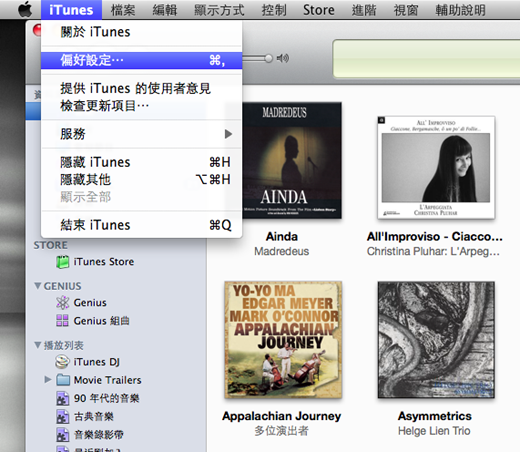Open the Apple menu

point(25,9)
